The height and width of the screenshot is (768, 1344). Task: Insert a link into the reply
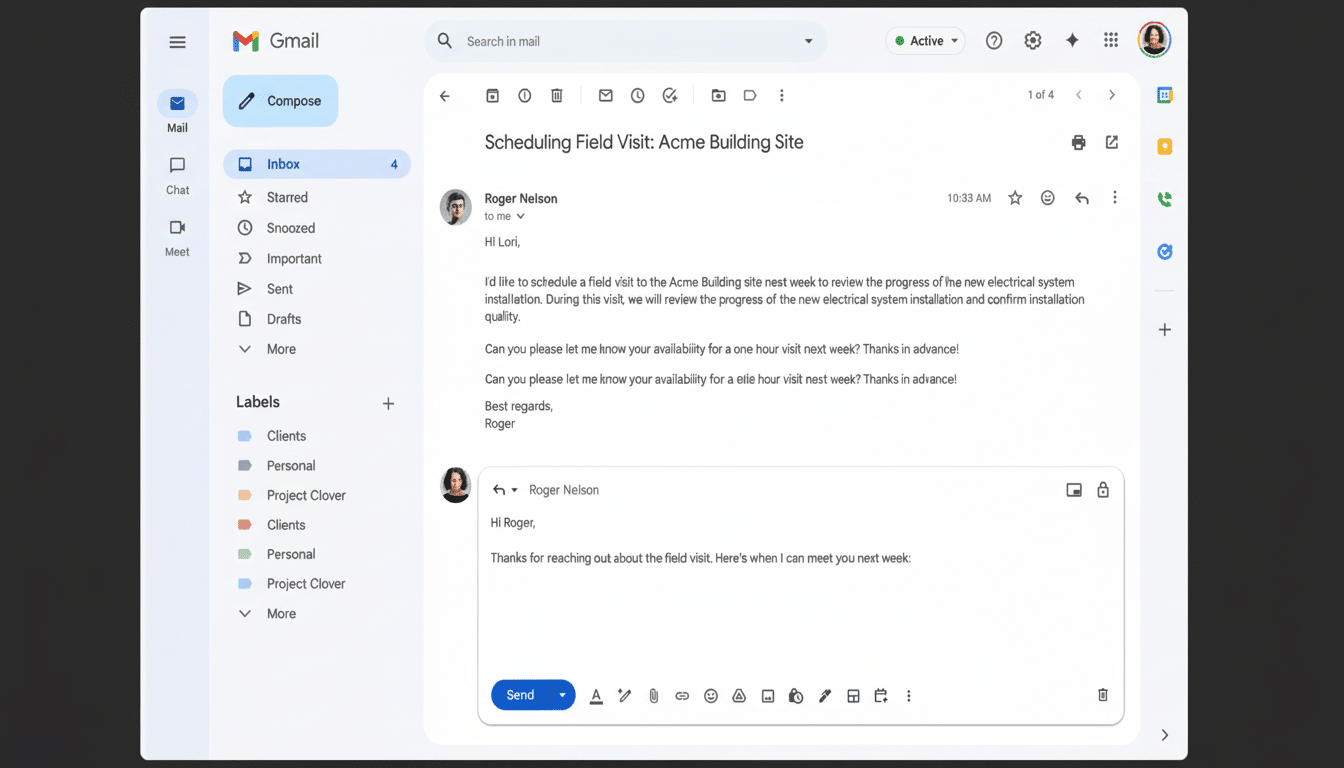[x=682, y=695]
